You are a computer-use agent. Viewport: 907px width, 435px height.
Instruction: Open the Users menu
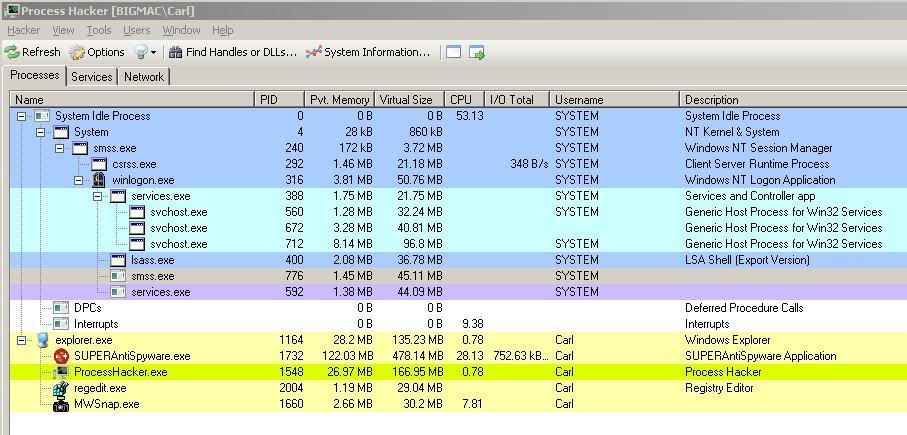tap(137, 30)
